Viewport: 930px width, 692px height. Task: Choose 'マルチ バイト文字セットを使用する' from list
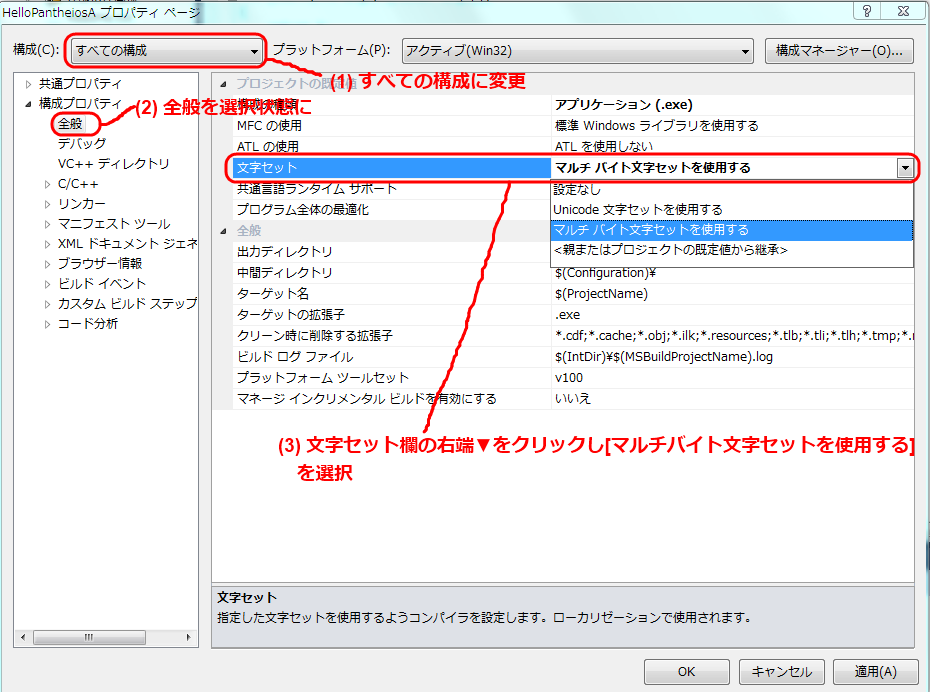[x=651, y=230]
